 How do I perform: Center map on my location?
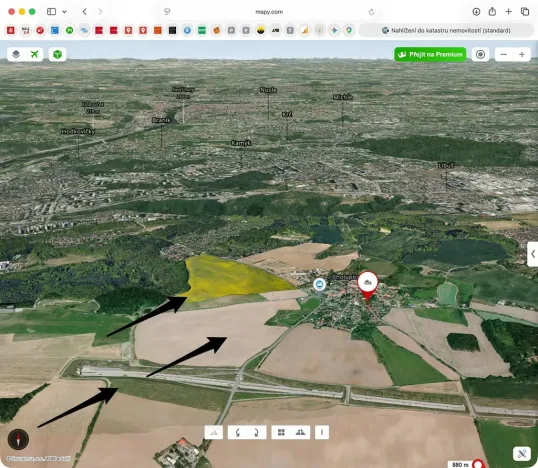pyautogui.click(x=480, y=54)
